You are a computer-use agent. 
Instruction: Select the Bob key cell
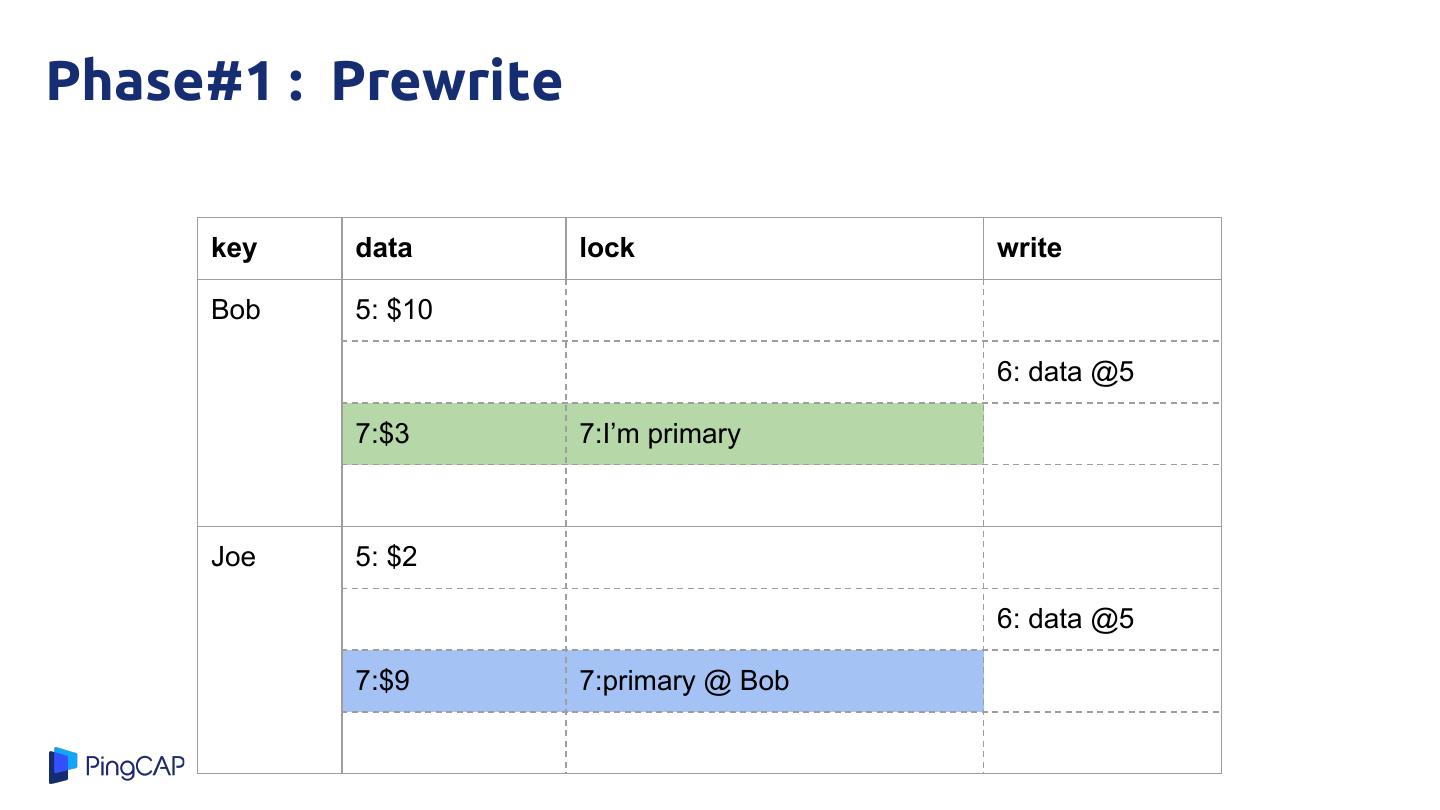point(236,310)
